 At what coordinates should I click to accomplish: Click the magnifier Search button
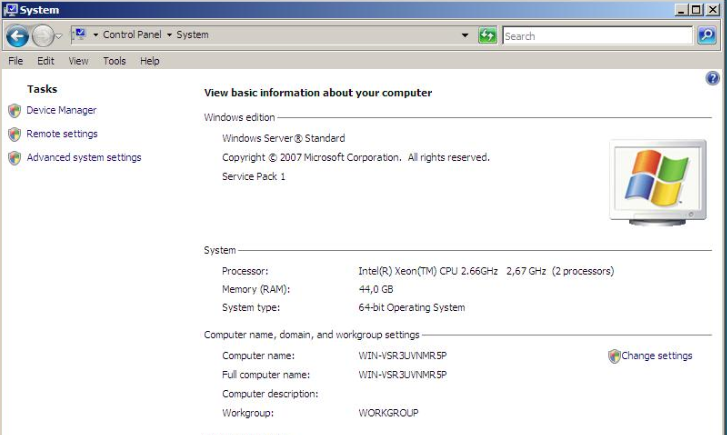(707, 35)
